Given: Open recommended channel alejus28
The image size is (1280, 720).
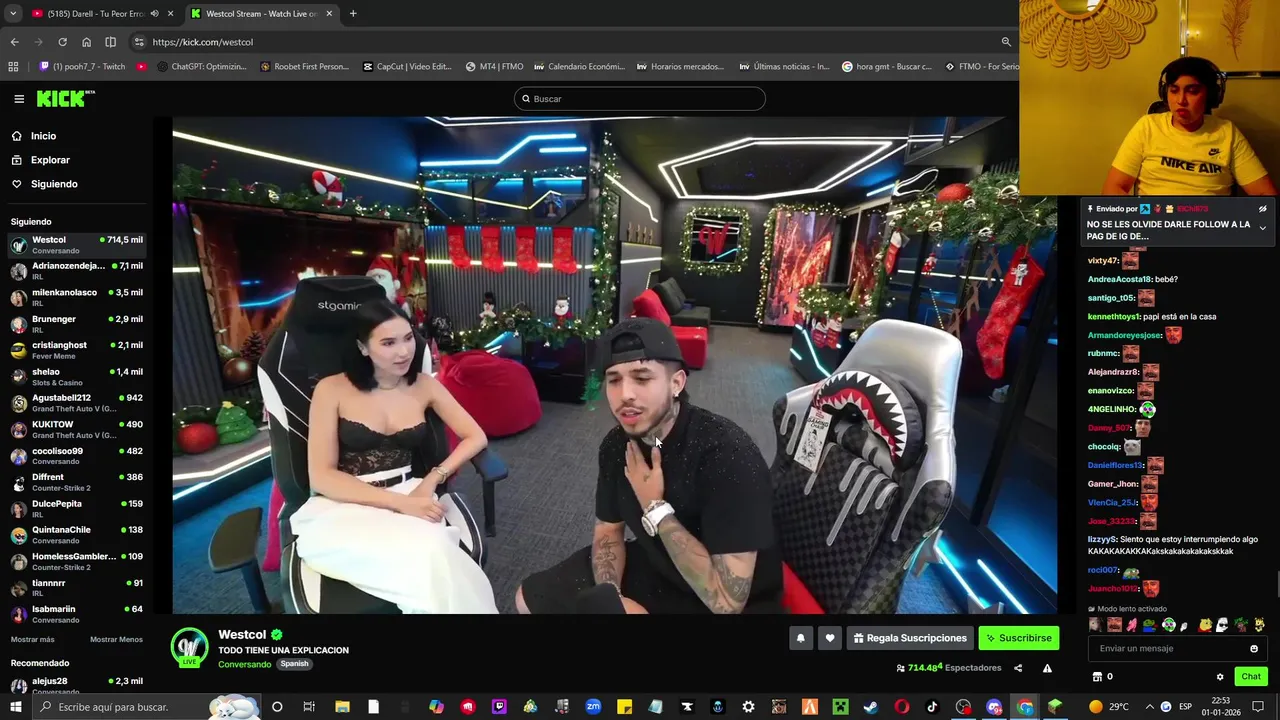Looking at the screenshot, I should click(76, 686).
